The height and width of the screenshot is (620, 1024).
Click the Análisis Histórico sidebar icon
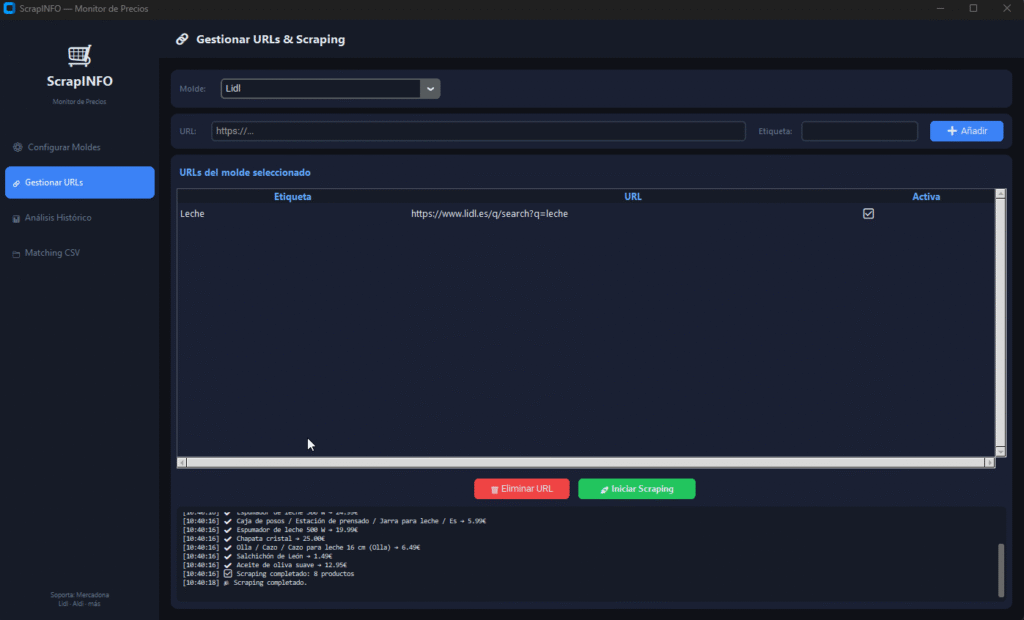(16, 218)
